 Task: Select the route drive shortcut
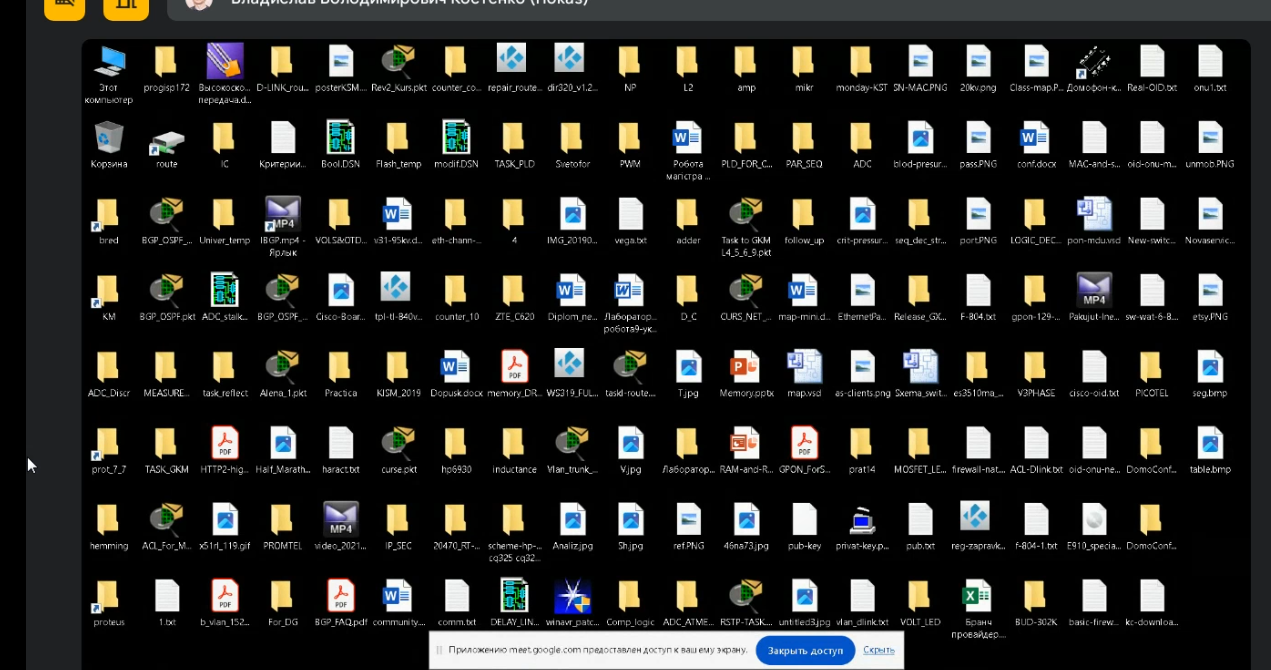167,144
